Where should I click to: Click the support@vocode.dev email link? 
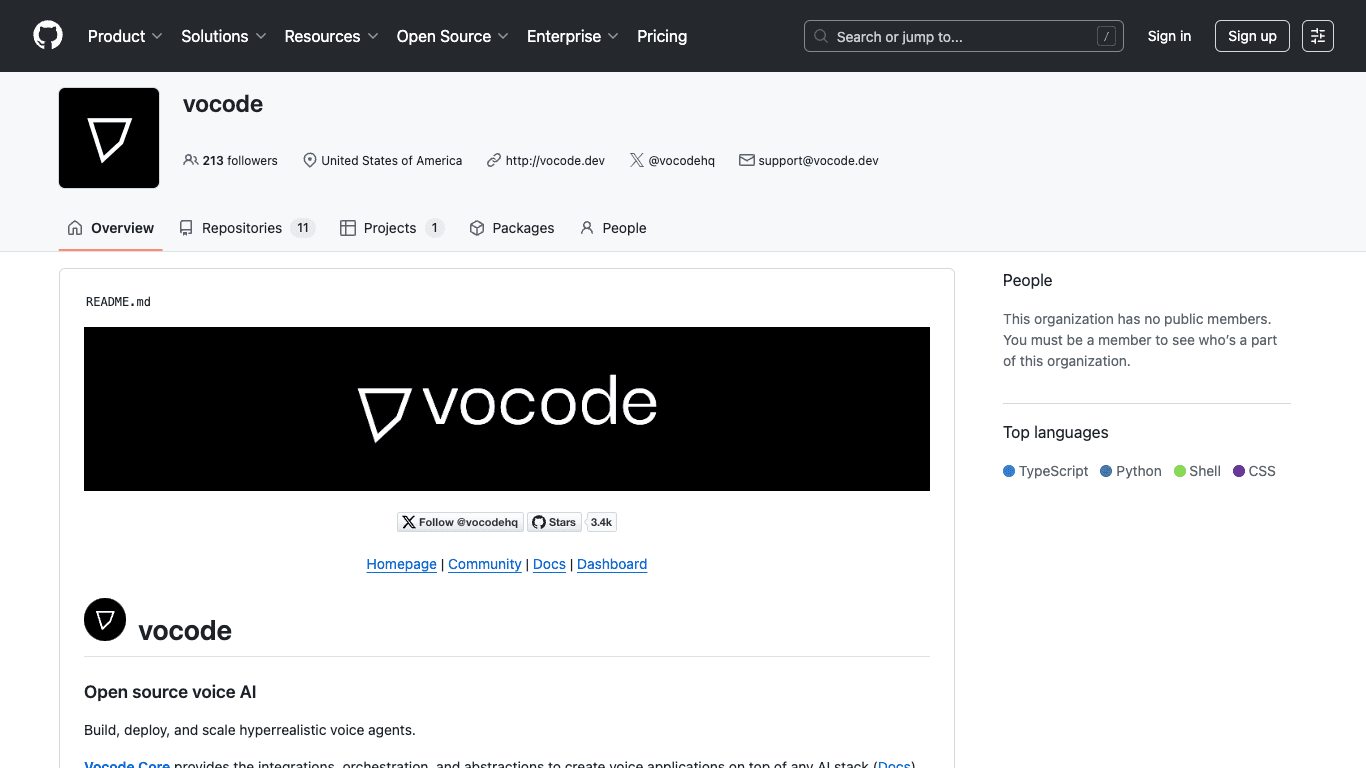click(818, 160)
